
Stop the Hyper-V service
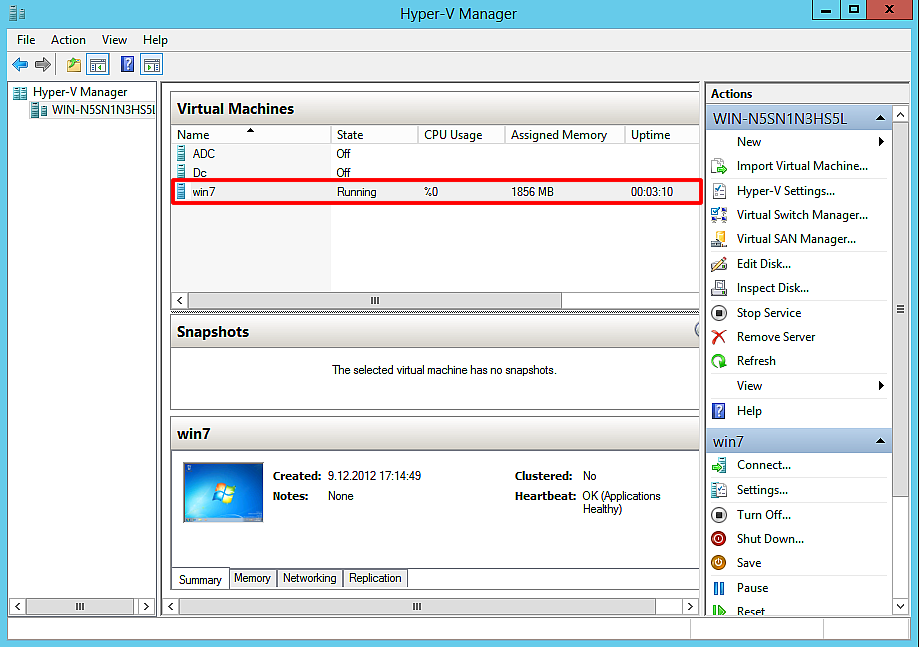coord(770,312)
